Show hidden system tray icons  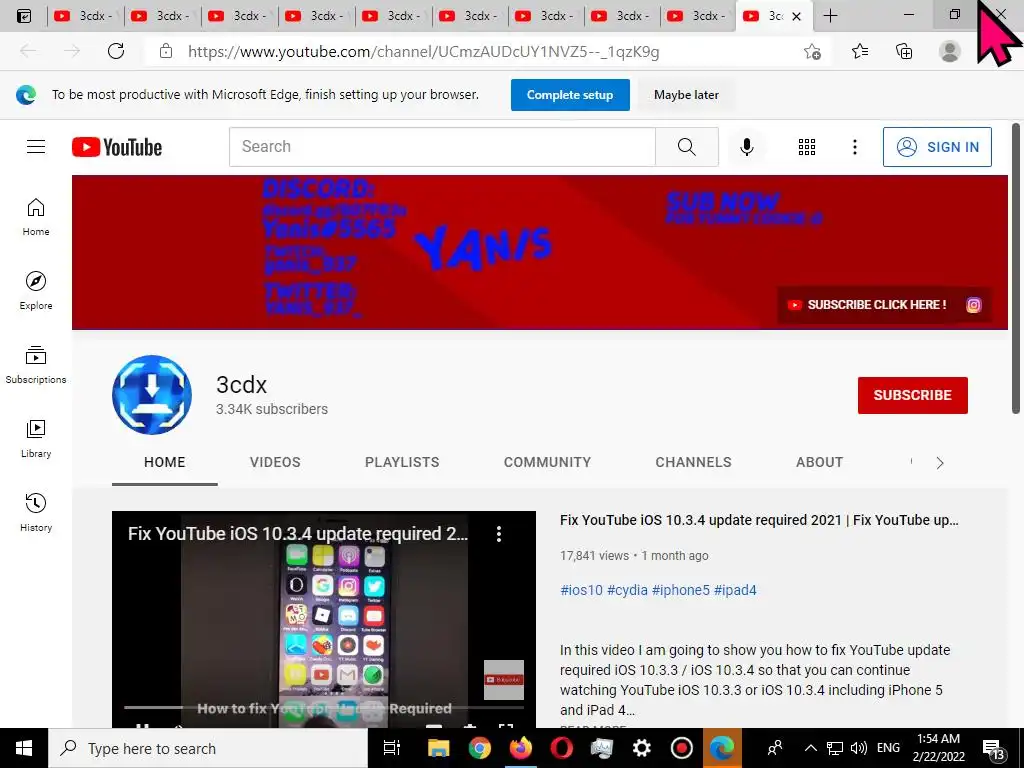[x=810, y=748]
